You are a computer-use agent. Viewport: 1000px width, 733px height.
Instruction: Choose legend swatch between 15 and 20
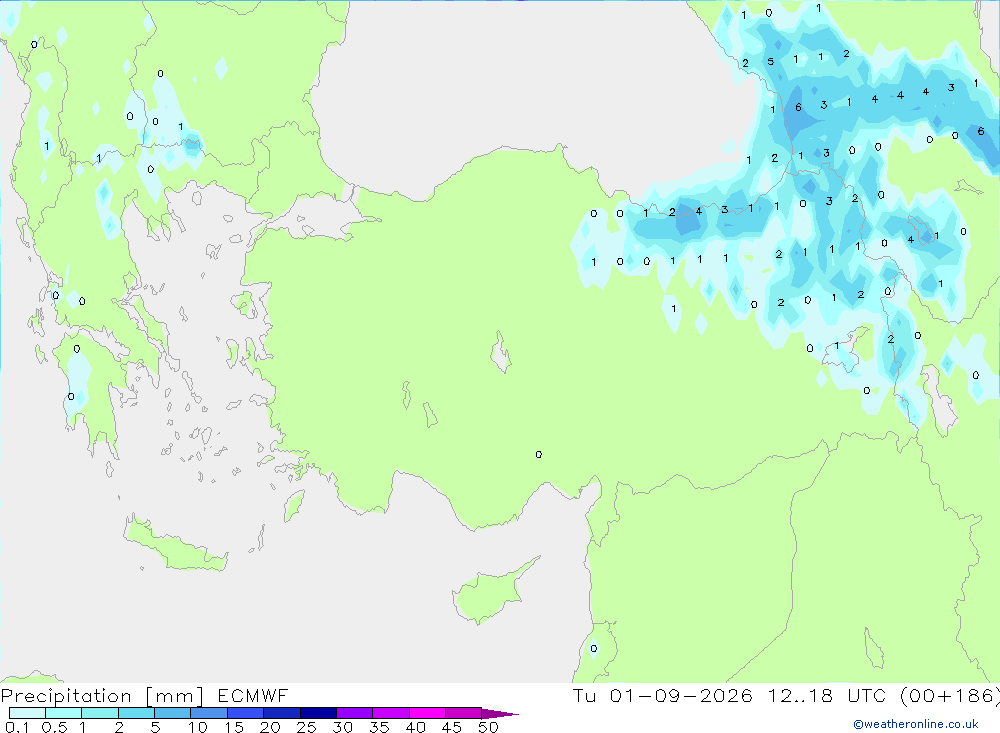[x=245, y=713]
